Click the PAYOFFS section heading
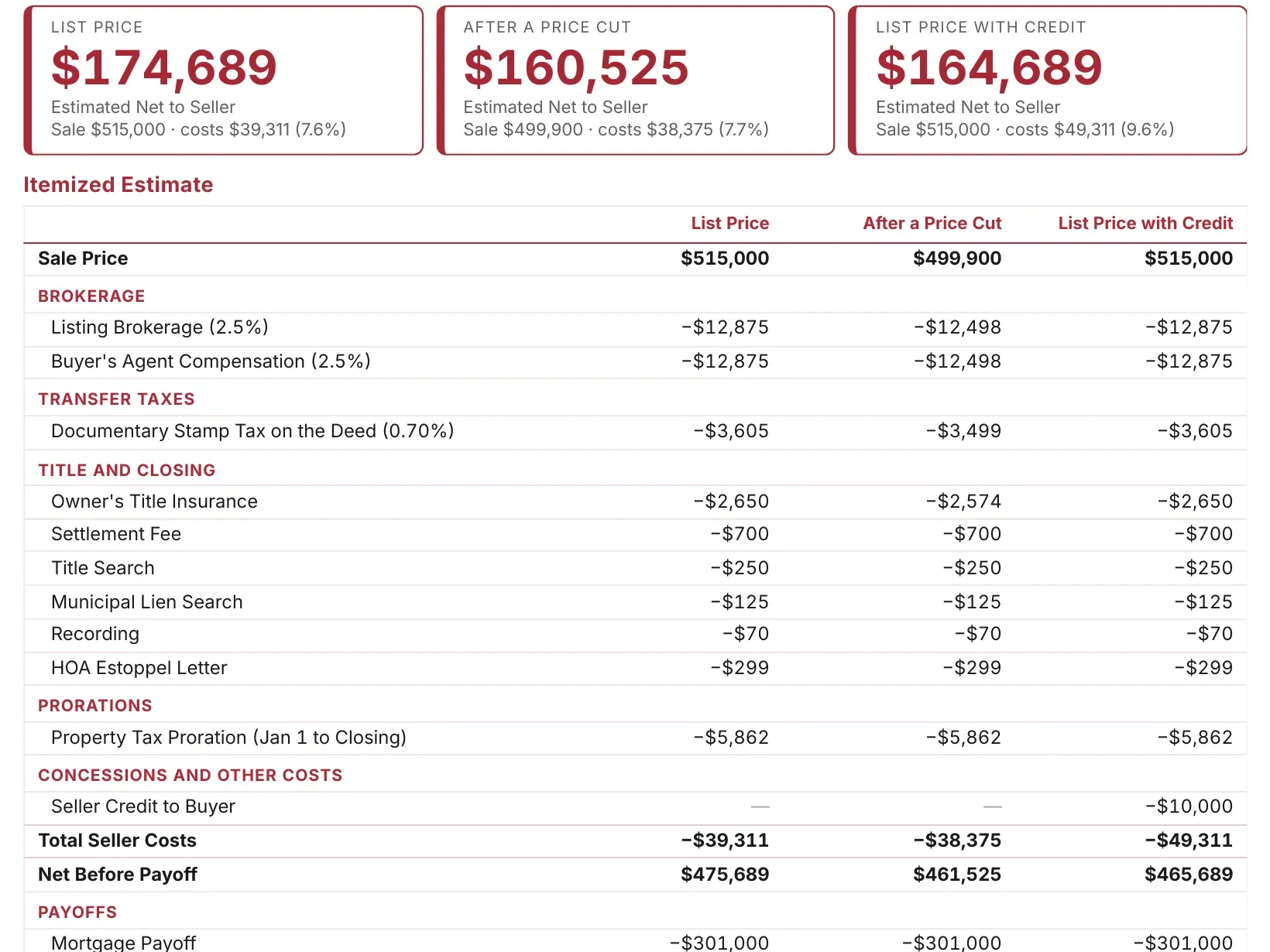1270x952 pixels. [77, 912]
